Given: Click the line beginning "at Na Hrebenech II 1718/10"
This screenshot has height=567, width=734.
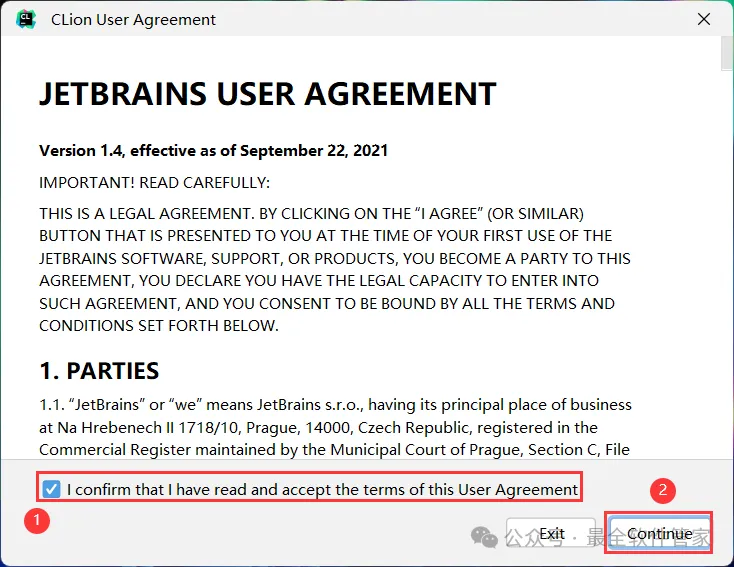Looking at the screenshot, I should 318,427.
